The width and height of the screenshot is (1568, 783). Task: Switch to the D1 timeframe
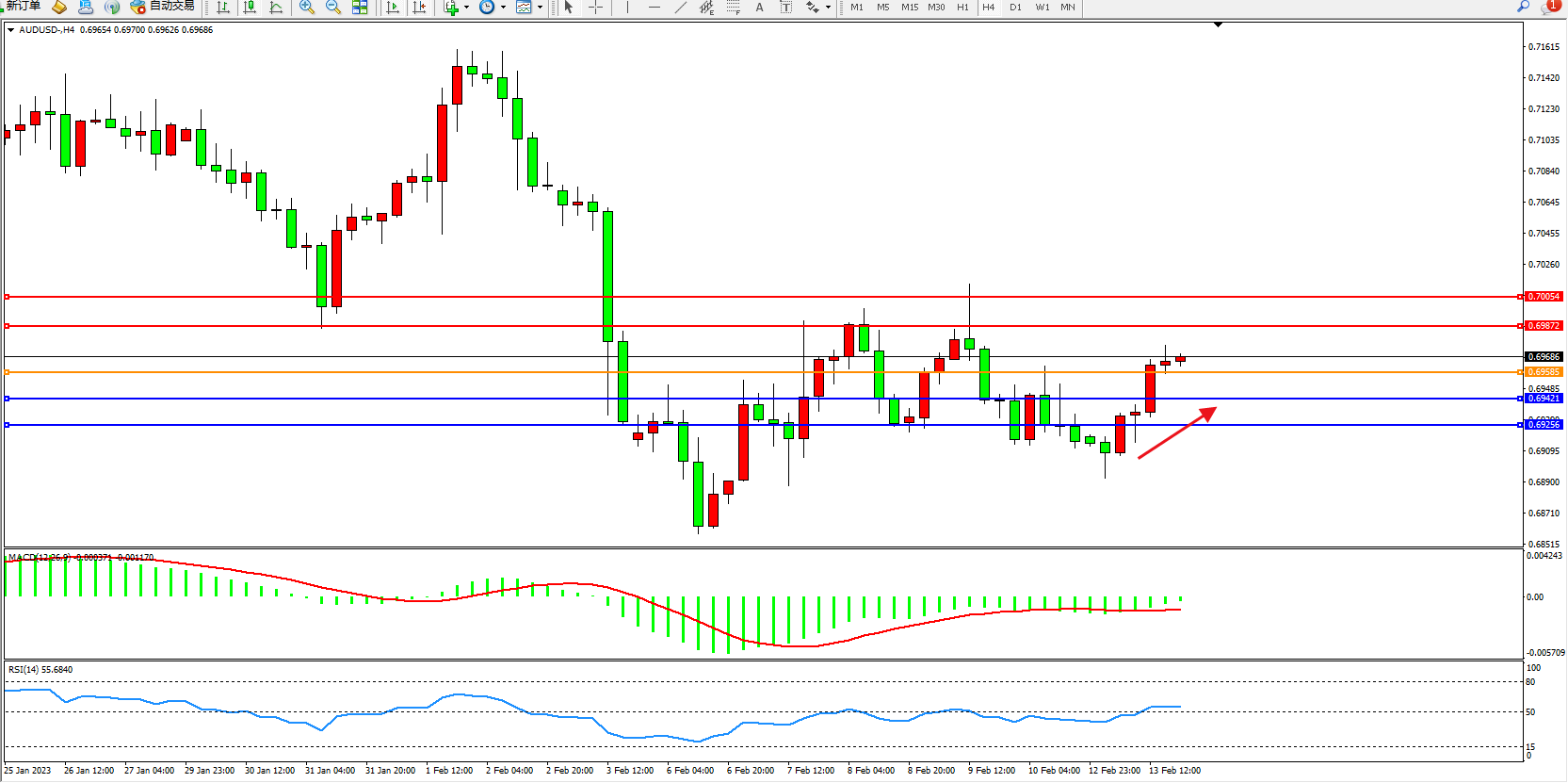click(x=1015, y=8)
